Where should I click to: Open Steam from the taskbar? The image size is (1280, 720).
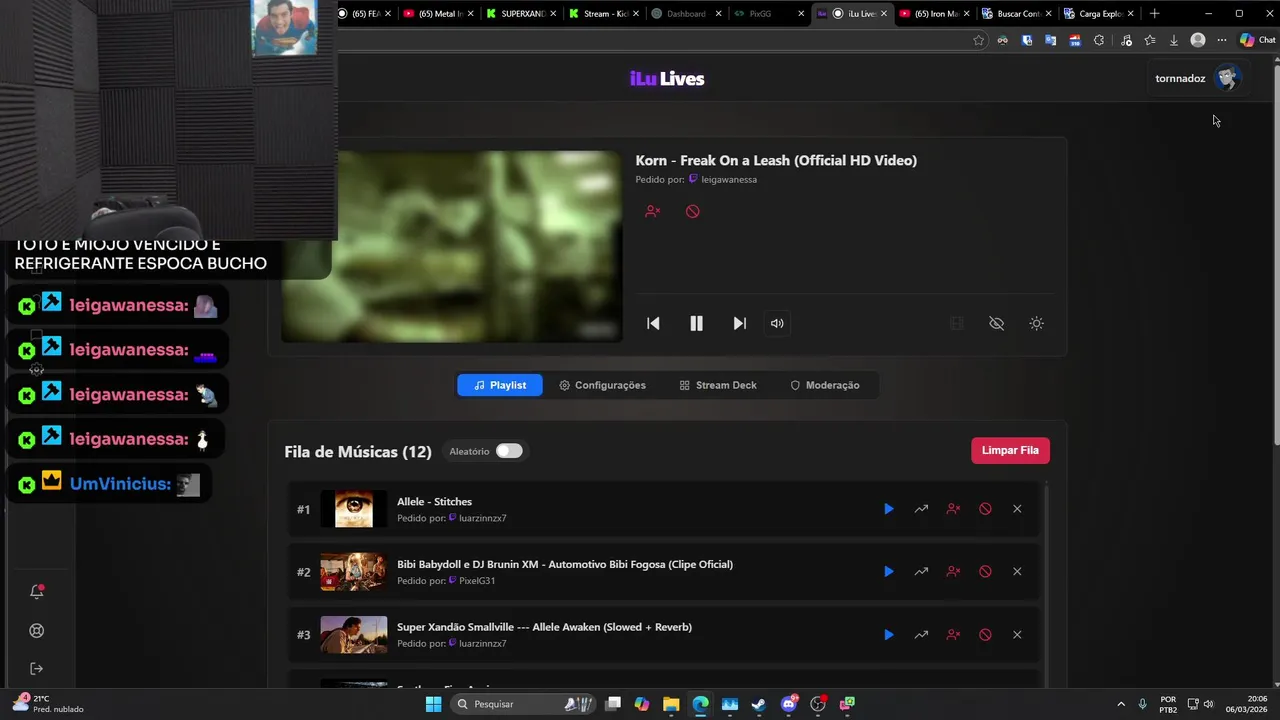(x=759, y=704)
